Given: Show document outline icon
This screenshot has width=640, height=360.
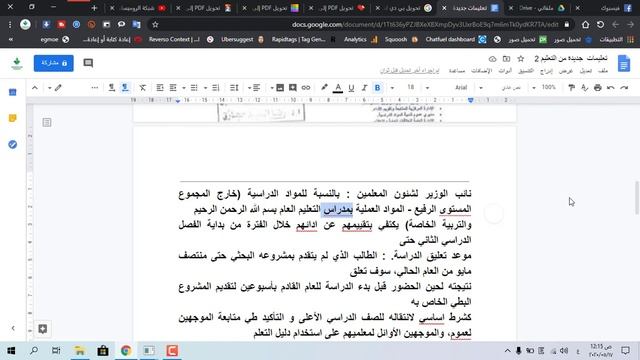Looking at the screenshot, I should [47, 122].
